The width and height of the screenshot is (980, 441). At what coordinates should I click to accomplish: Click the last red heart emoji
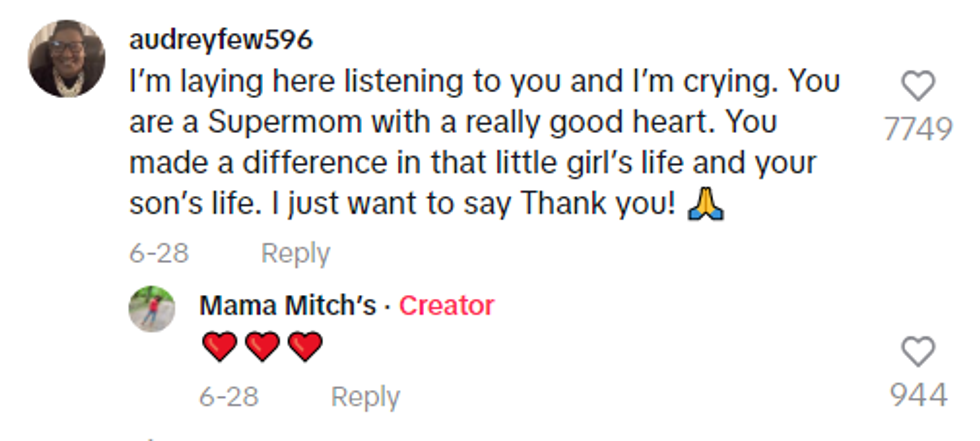(x=305, y=347)
